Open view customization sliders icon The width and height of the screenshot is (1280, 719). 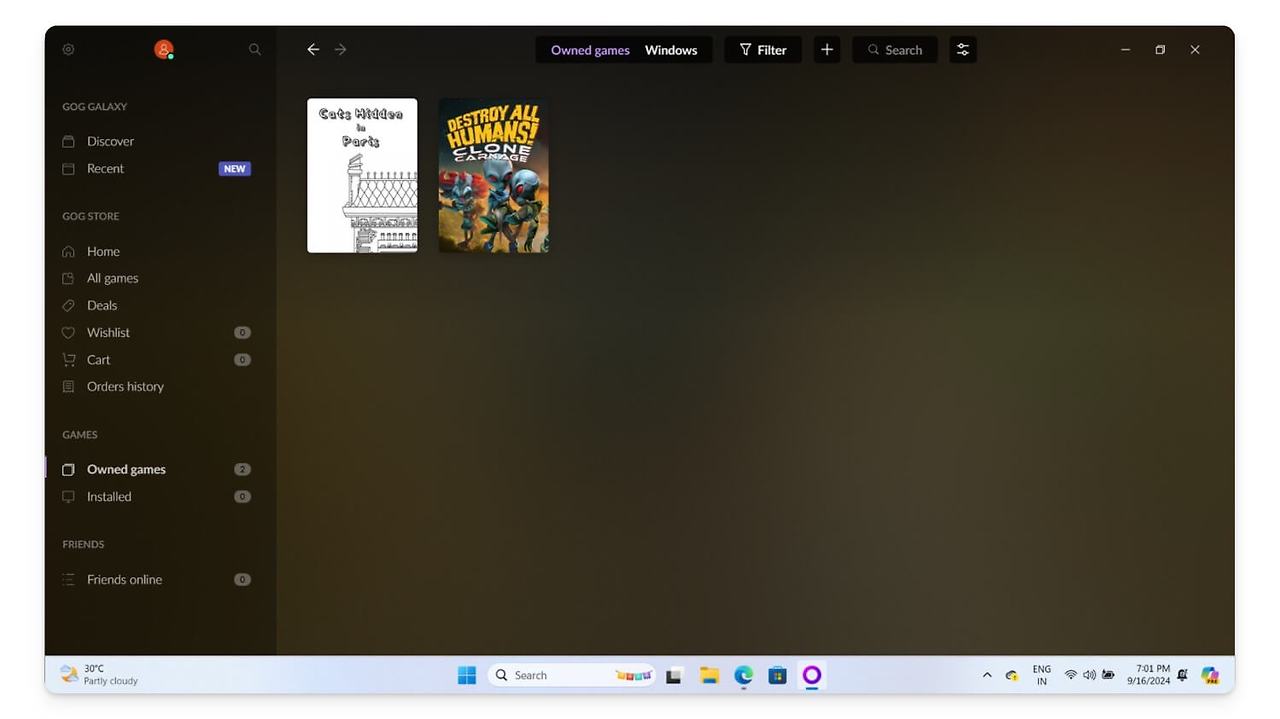963,50
